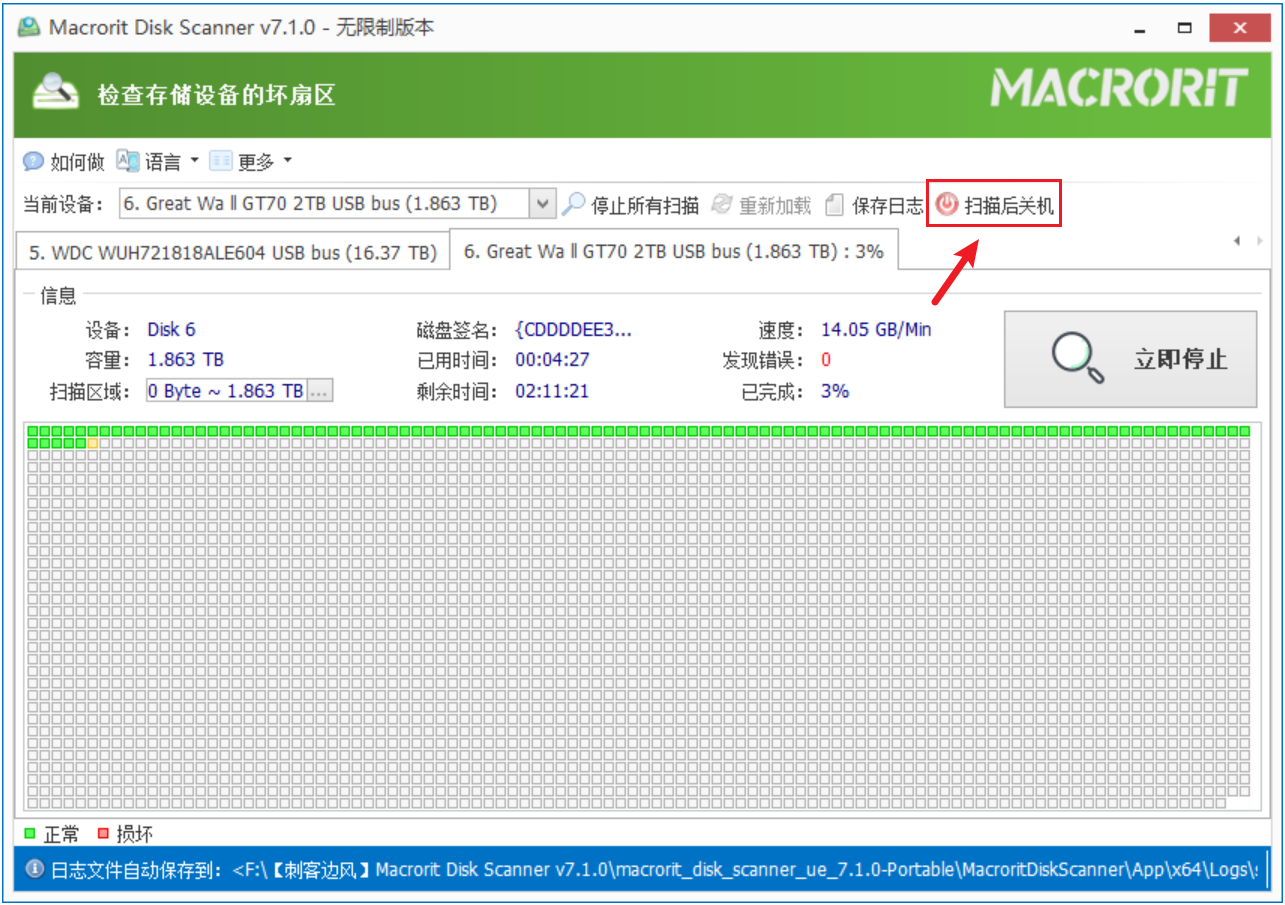Screen dimensions: 1285x905
Task: Click the tab scroll right arrow
Action: pos(1260,240)
